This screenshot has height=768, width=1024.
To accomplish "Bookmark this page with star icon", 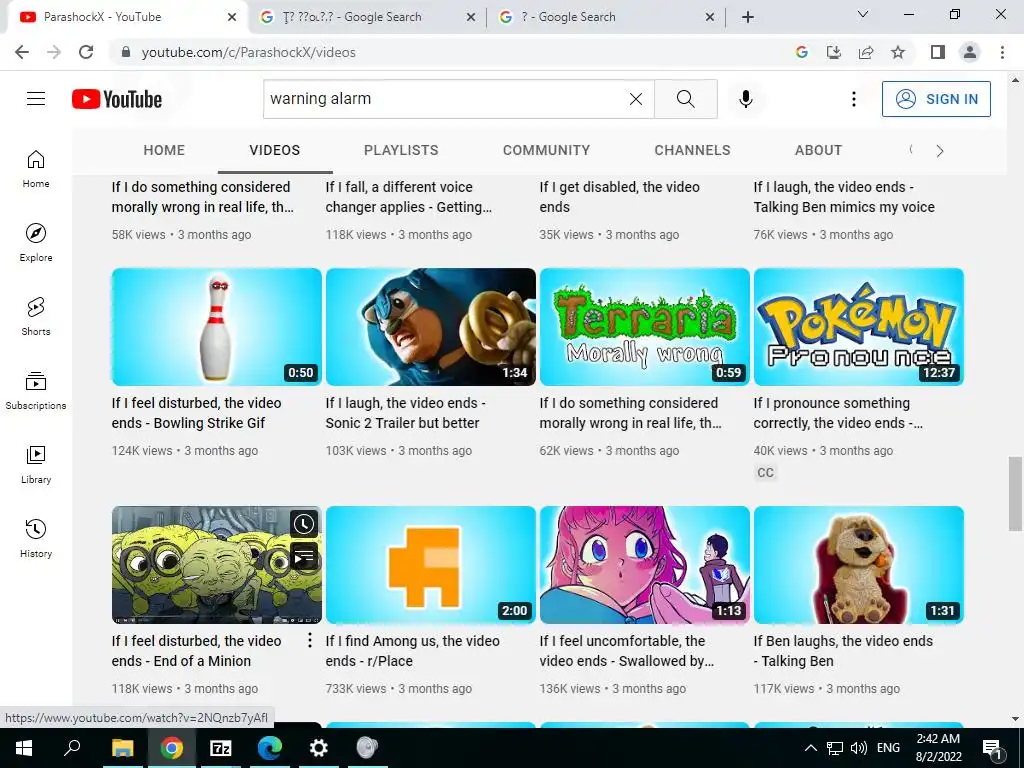I will coord(898,52).
